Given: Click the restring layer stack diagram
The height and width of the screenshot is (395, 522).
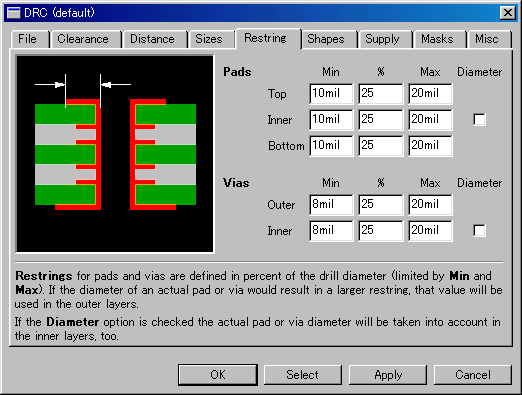Looking at the screenshot, I should [x=115, y=154].
